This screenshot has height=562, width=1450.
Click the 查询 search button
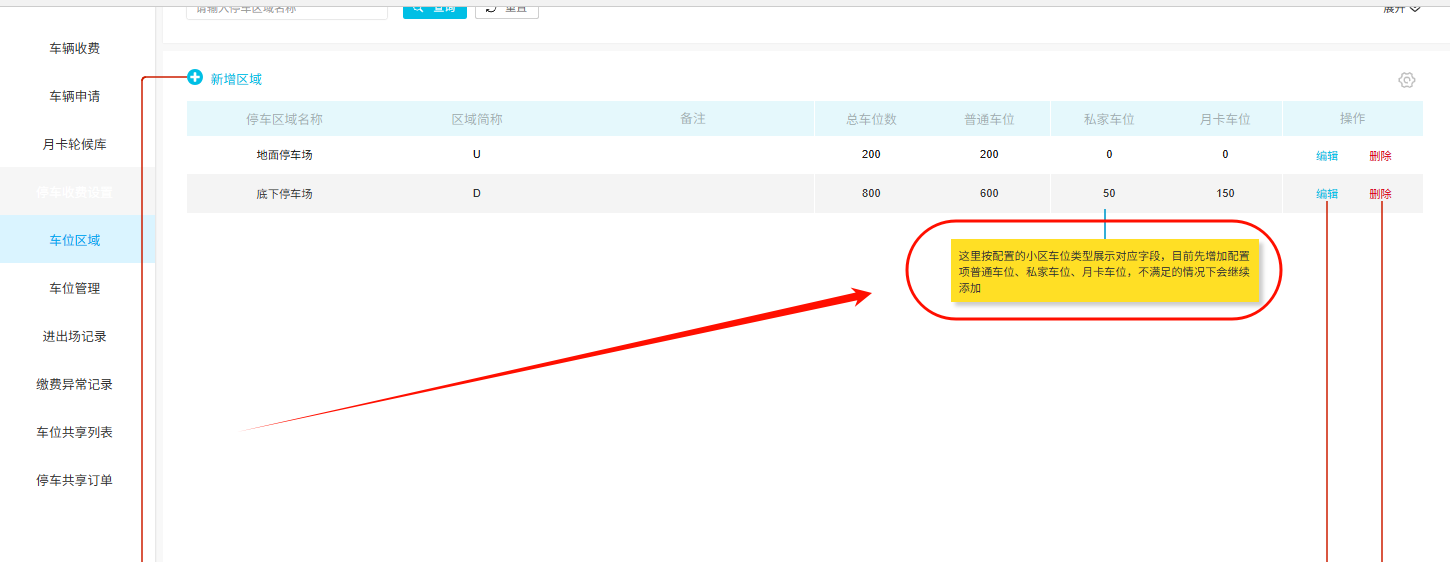(434, 10)
